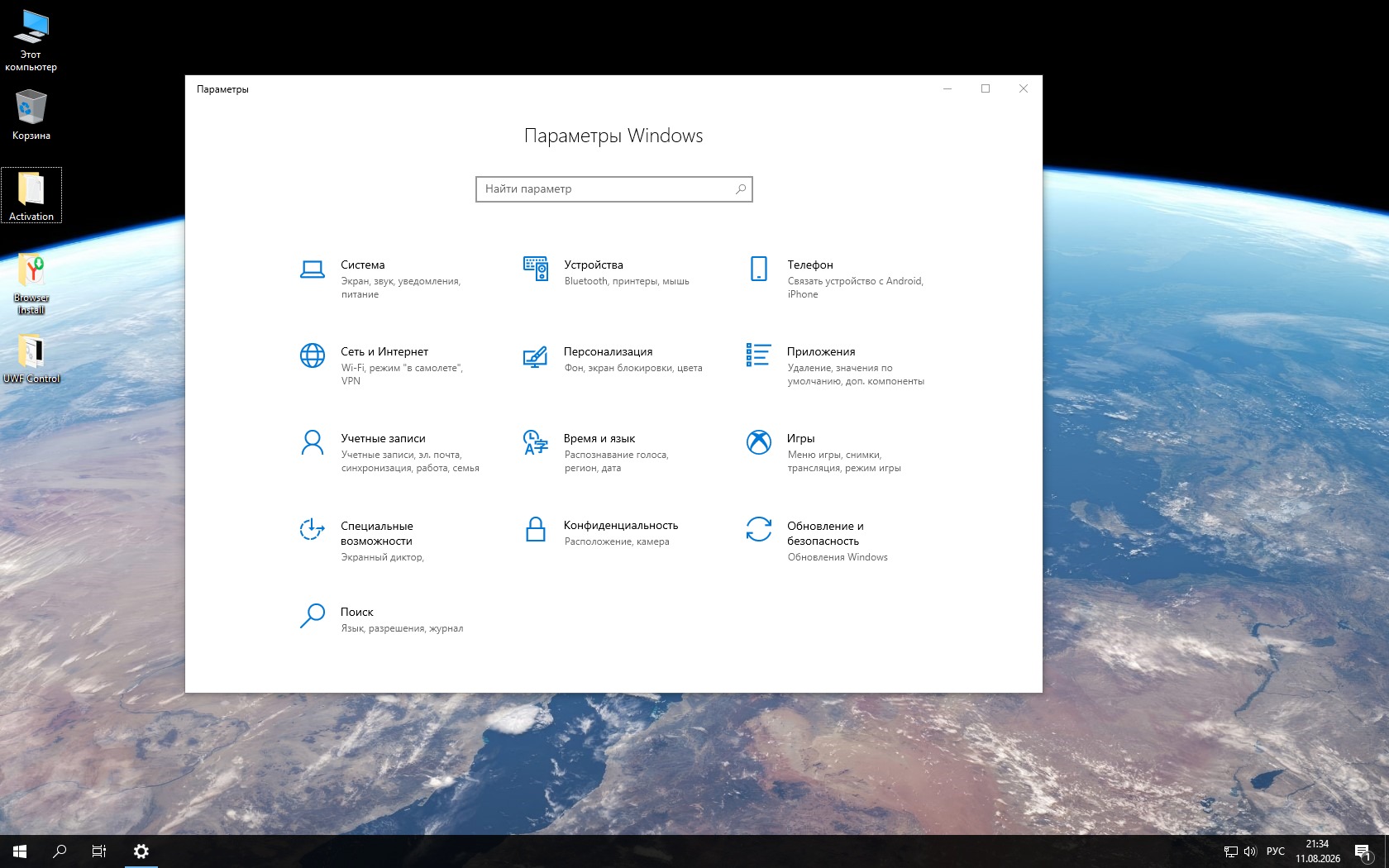Open the Сеть и Интернет globe icon
1389x868 pixels.
coord(313,355)
